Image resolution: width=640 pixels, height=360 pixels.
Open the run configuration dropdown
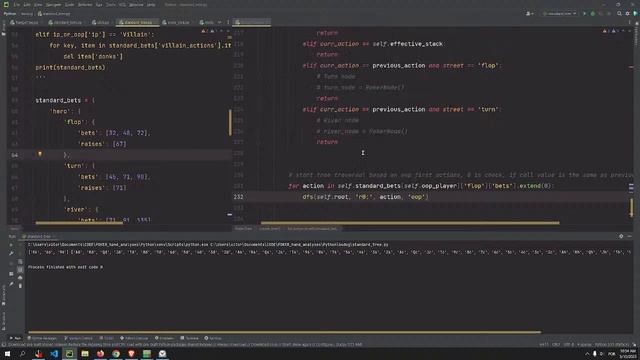(x=560, y=13)
